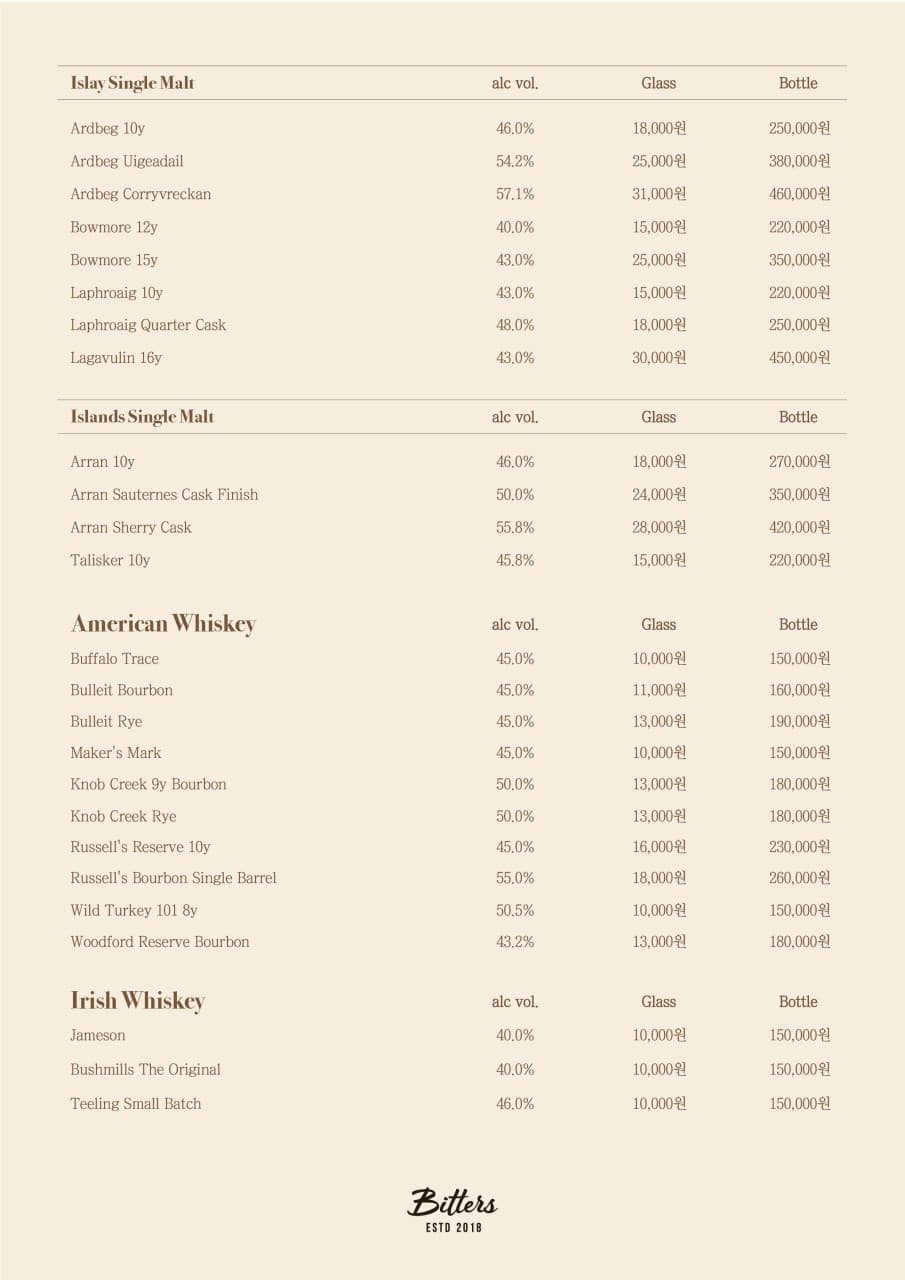Click the Lagavulin 16y item

point(115,358)
